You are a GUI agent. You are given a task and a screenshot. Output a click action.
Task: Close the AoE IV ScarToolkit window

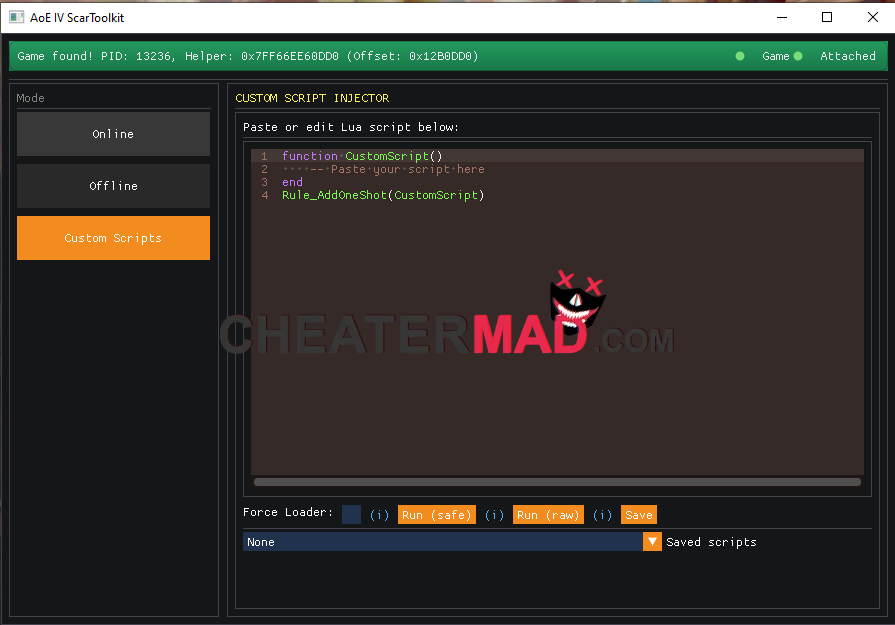pos(873,17)
